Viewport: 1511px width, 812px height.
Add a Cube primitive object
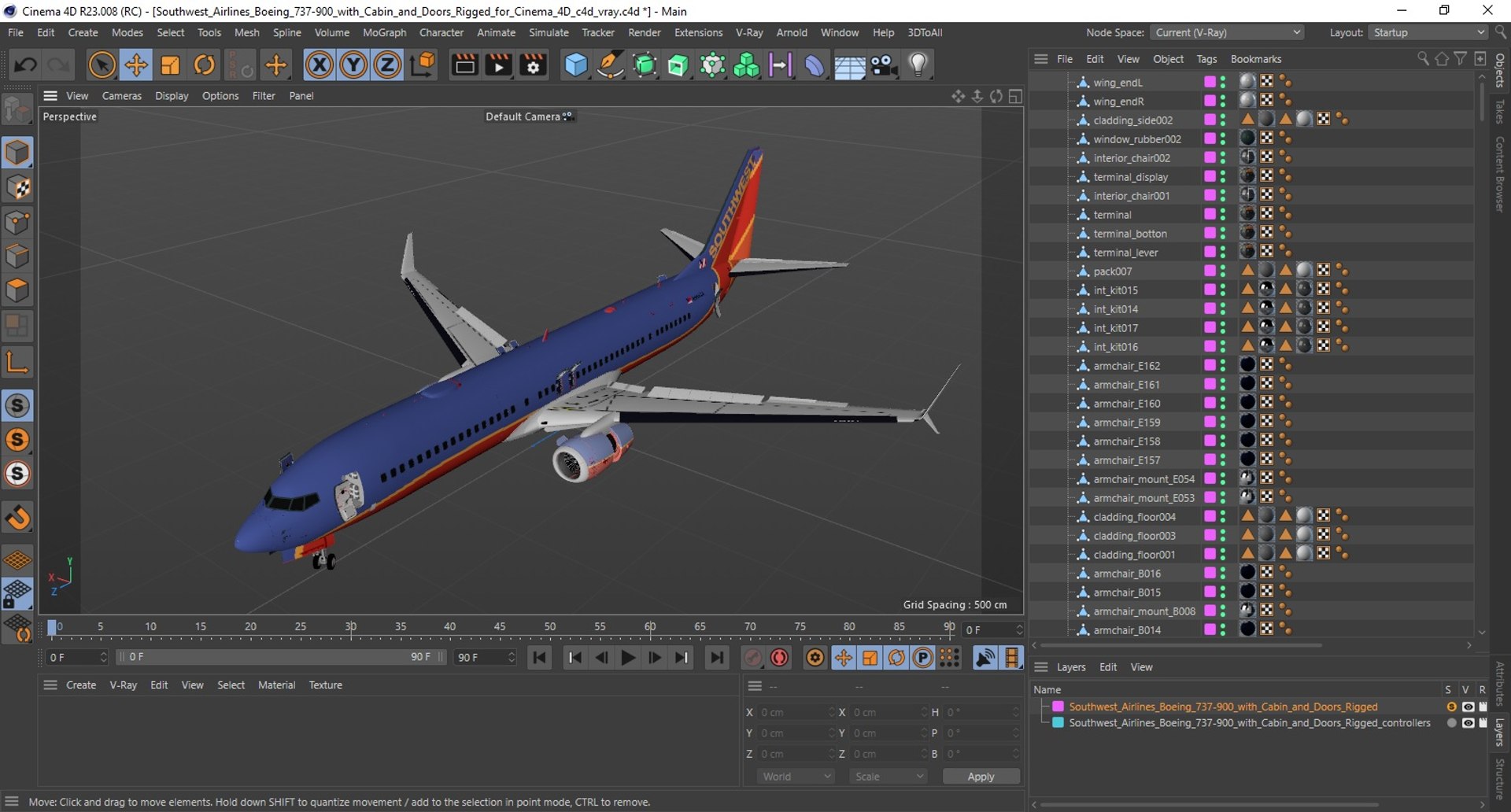pos(576,65)
